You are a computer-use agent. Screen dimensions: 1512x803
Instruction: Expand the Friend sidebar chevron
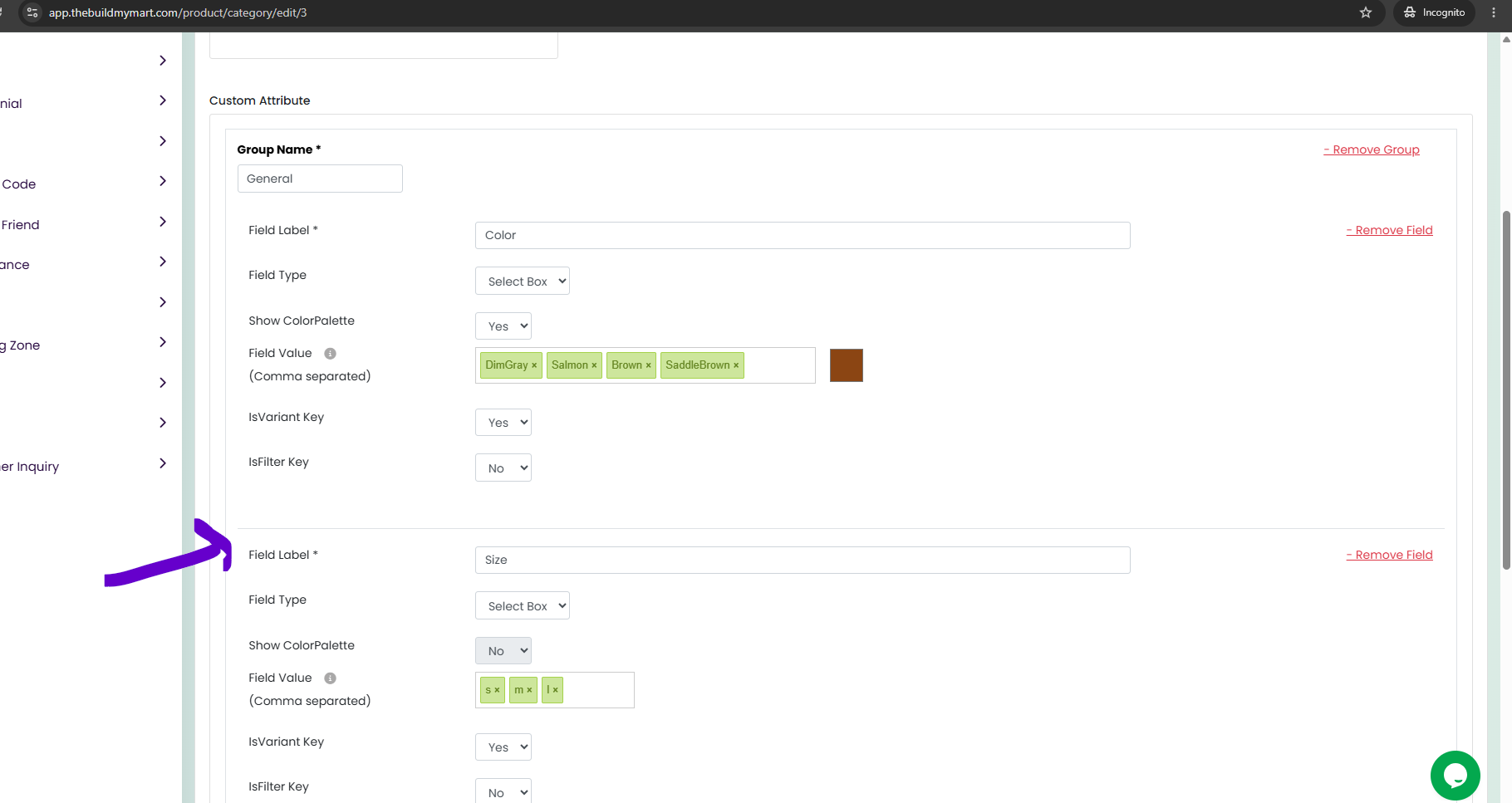(163, 222)
